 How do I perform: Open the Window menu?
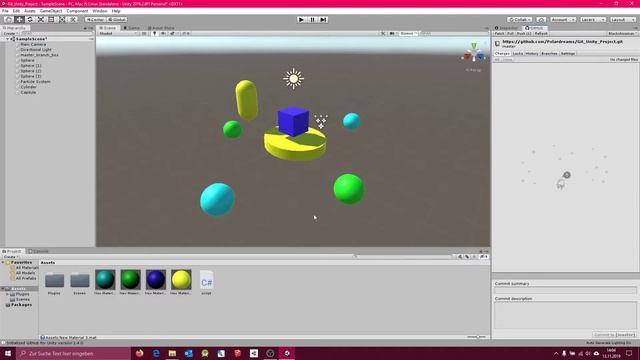pyautogui.click(x=100, y=11)
